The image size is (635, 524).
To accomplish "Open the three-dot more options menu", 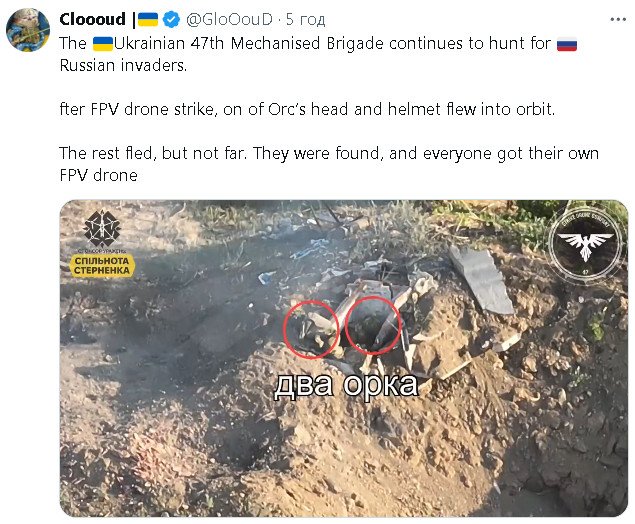I will (618, 19).
